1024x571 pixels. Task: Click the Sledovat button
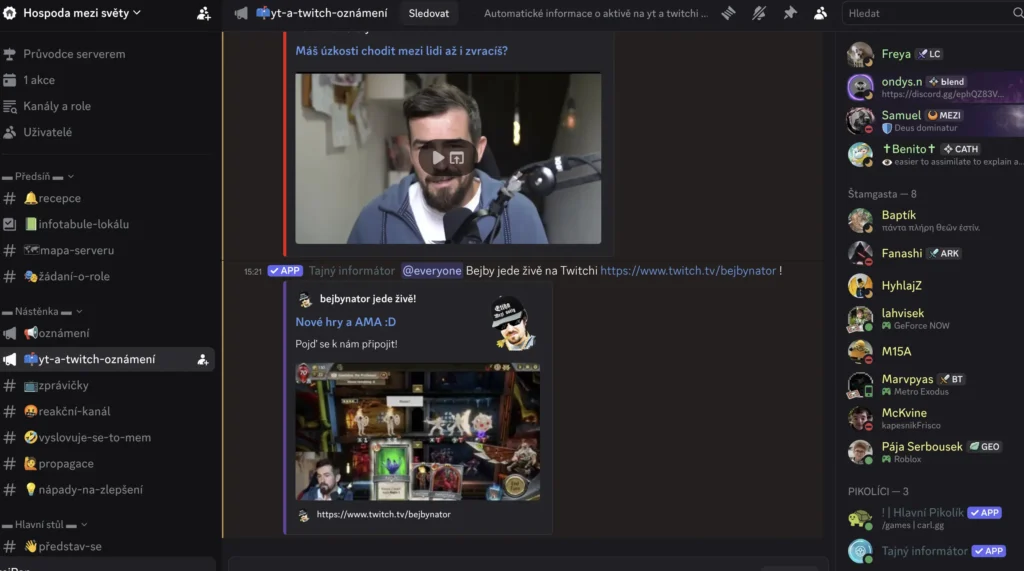pos(428,13)
